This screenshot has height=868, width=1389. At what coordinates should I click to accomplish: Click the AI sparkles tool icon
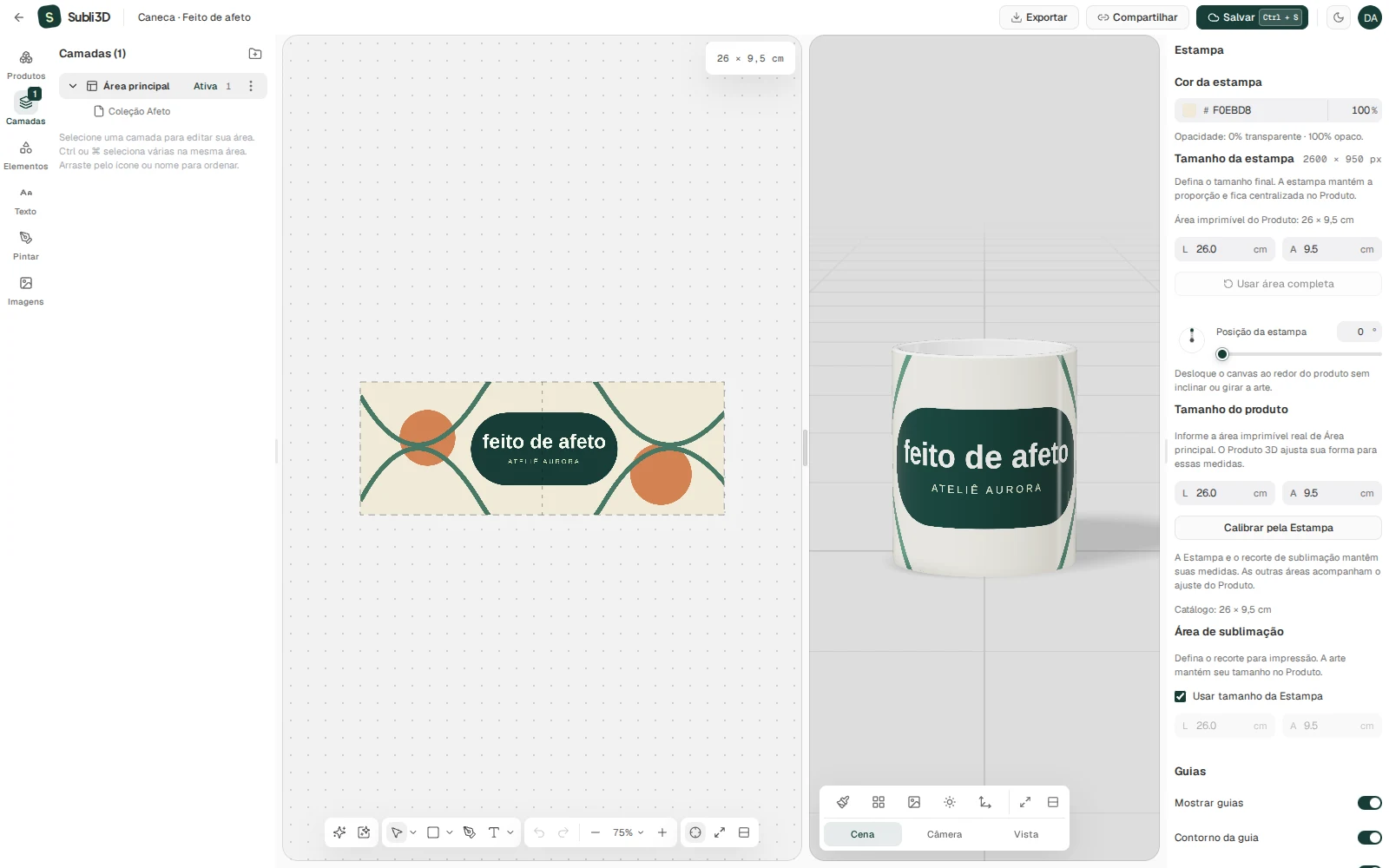click(x=339, y=832)
